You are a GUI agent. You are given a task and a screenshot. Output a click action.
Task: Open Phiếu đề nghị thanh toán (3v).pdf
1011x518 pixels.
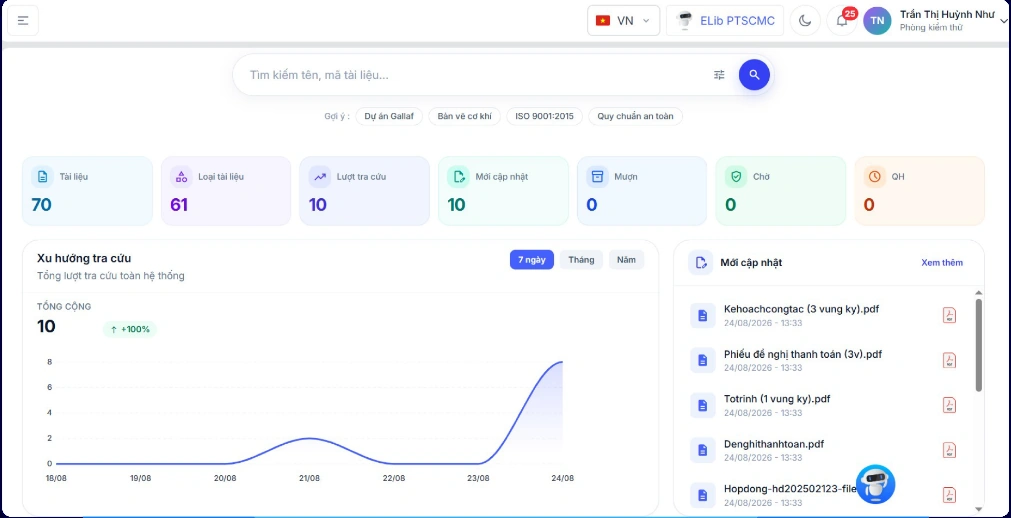click(x=803, y=354)
